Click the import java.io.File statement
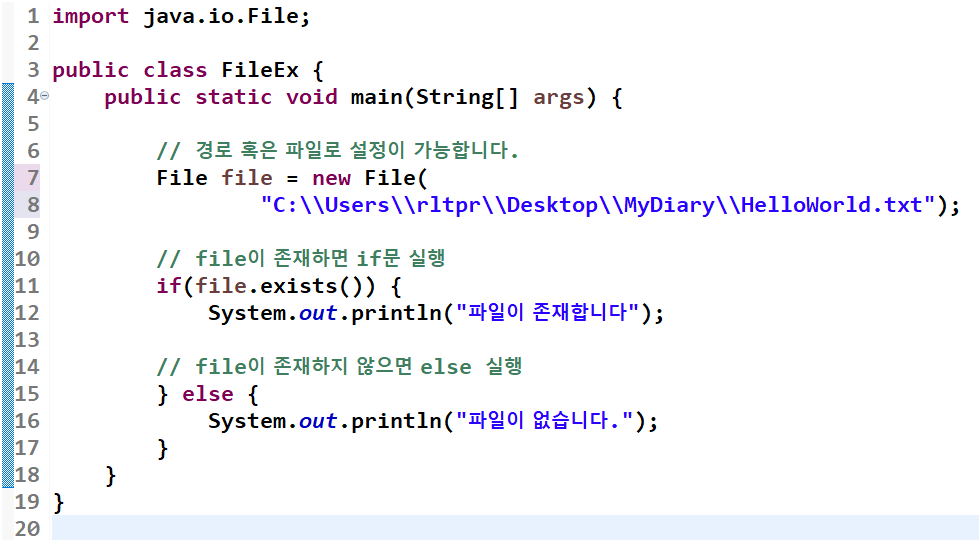Viewport: 979px width, 540px height. click(181, 16)
